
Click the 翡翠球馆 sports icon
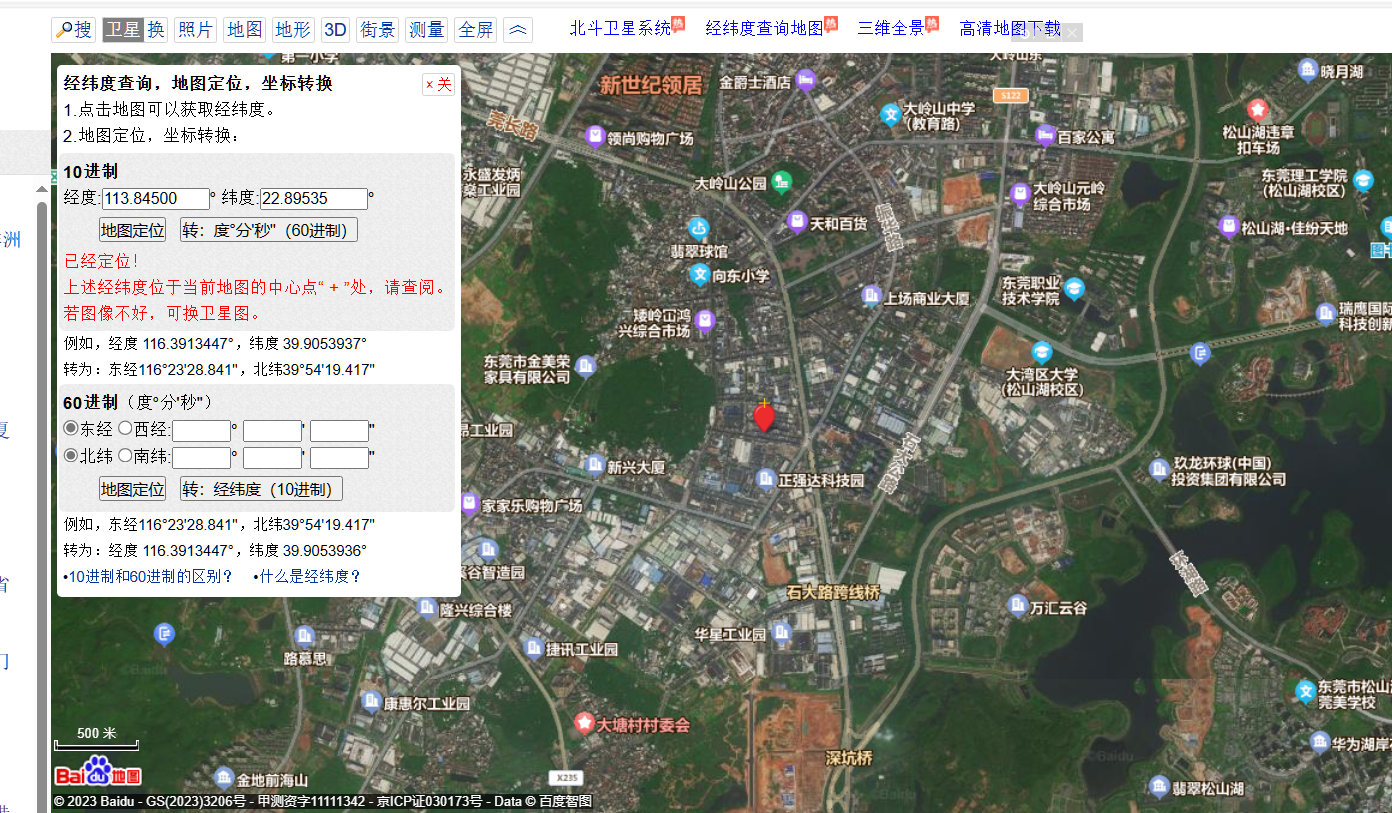click(699, 229)
